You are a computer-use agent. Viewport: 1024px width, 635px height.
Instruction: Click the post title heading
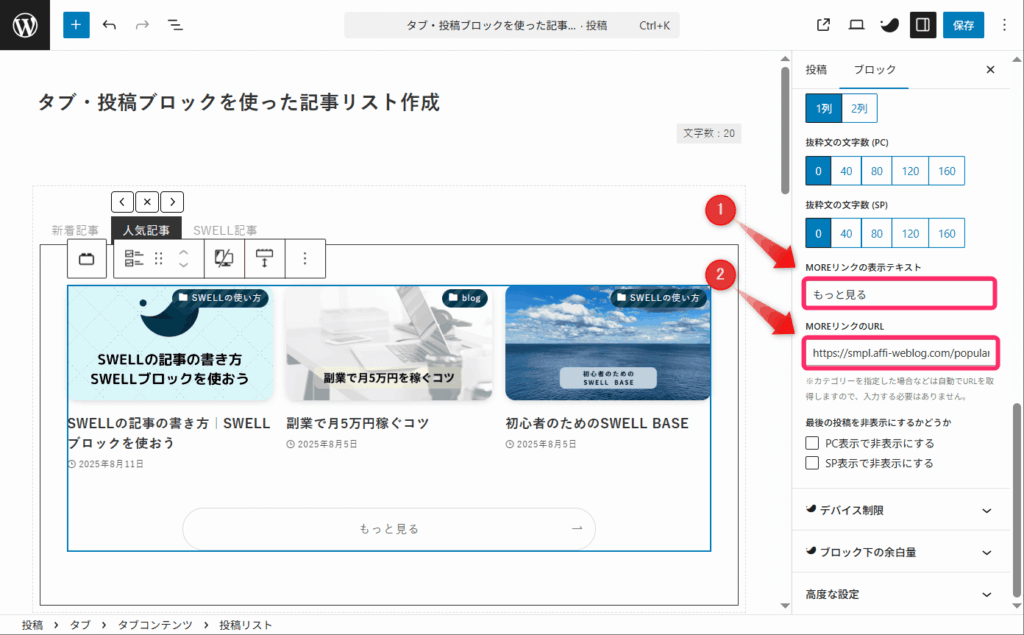pyautogui.click(x=239, y=102)
